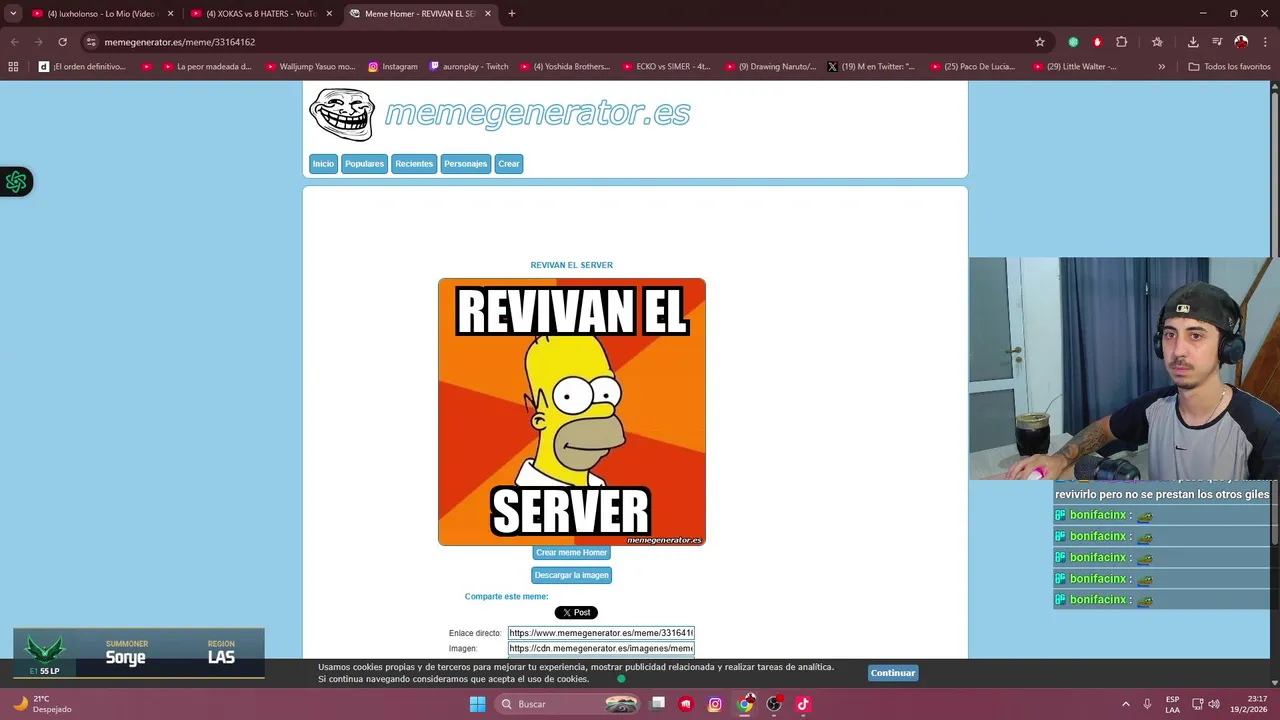Image resolution: width=1280 pixels, height=720 pixels.
Task: Open the Chrome extensions puzzle icon
Action: pos(1121,42)
